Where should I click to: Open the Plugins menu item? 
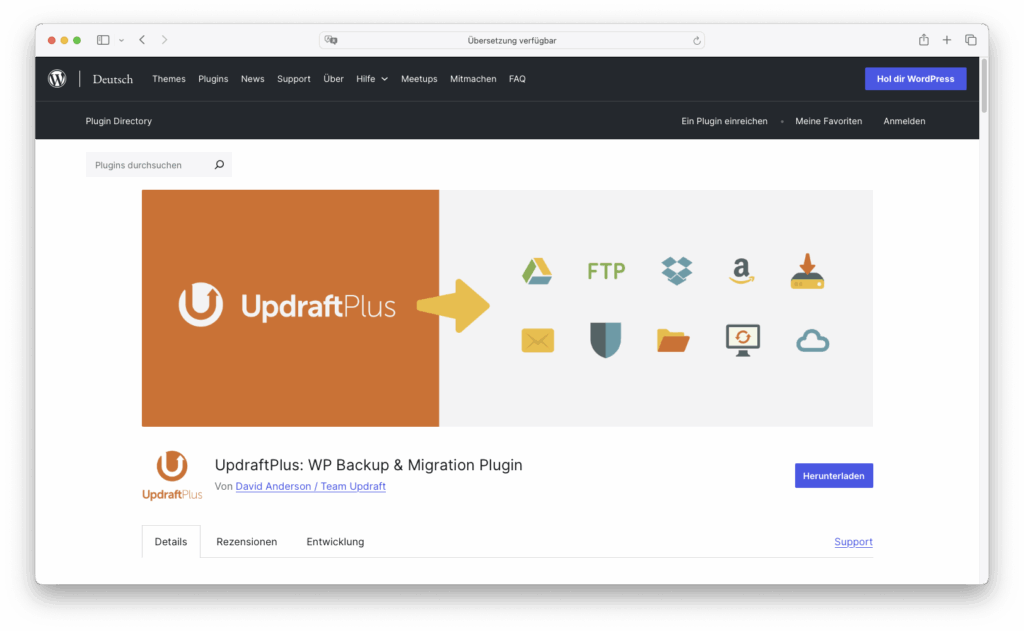click(213, 78)
